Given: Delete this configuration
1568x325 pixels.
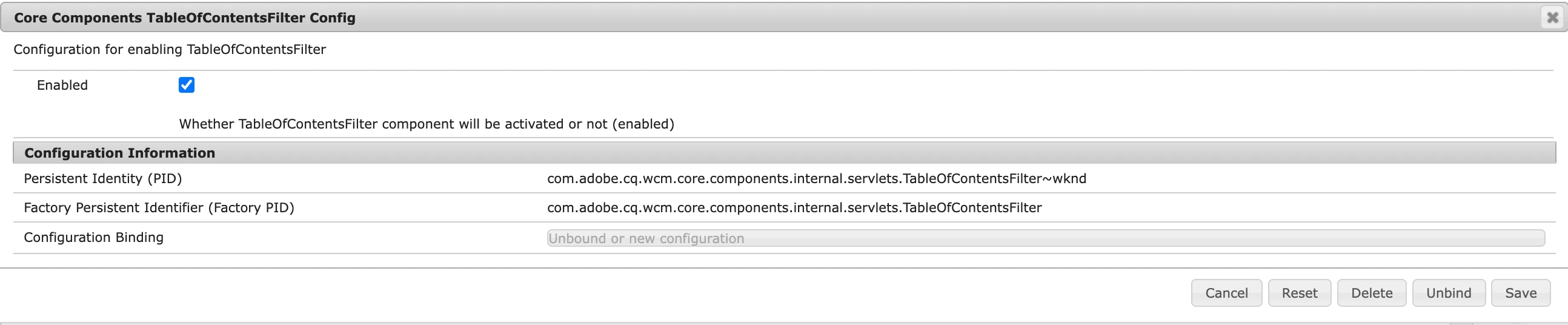Looking at the screenshot, I should pos(1370,293).
